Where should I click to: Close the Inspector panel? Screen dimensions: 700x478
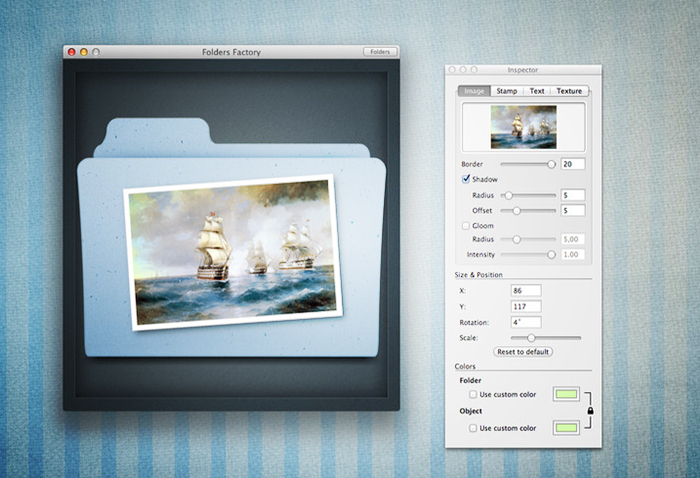click(x=452, y=70)
